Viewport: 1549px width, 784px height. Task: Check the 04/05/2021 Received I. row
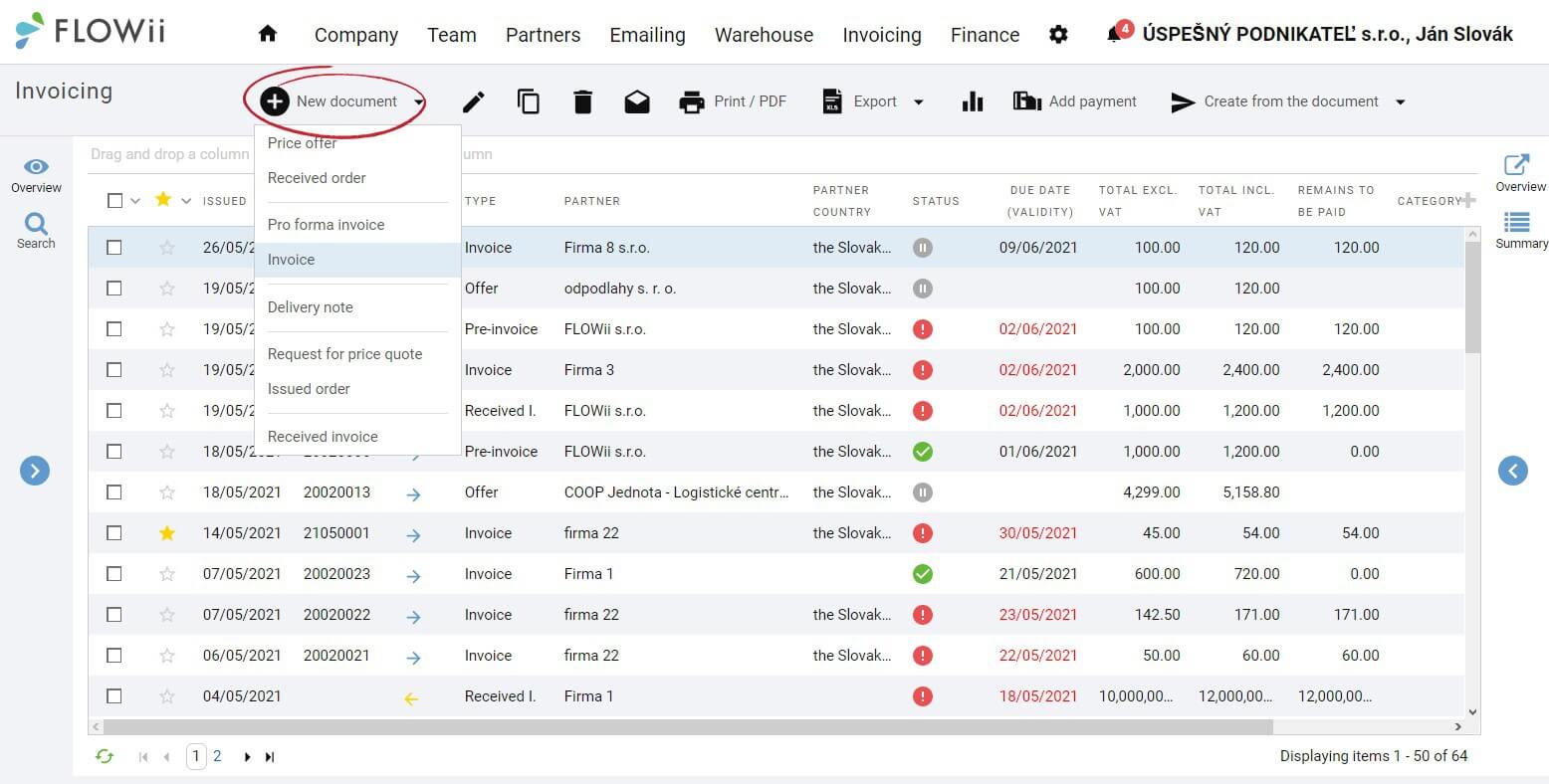pyautogui.click(x=114, y=696)
